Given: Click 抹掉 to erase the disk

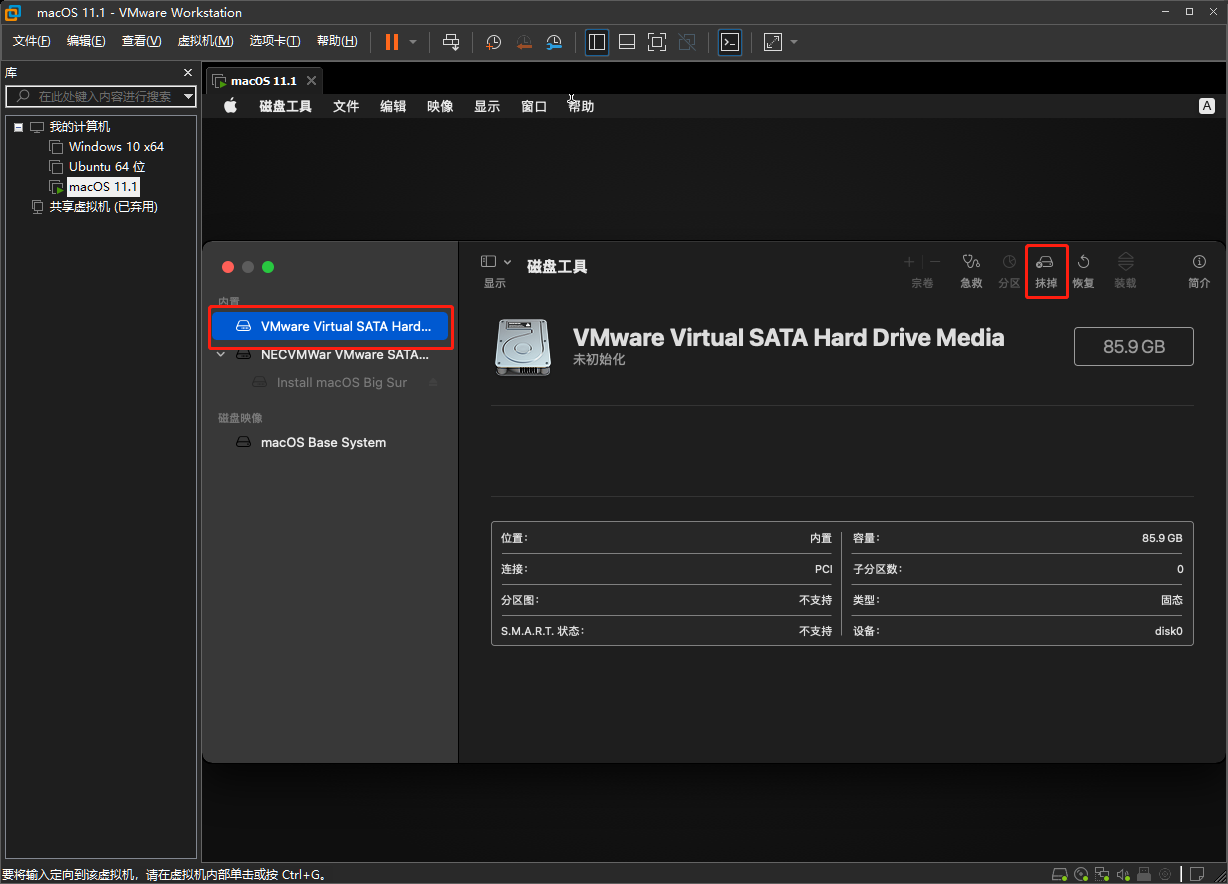Looking at the screenshot, I should tap(1046, 271).
